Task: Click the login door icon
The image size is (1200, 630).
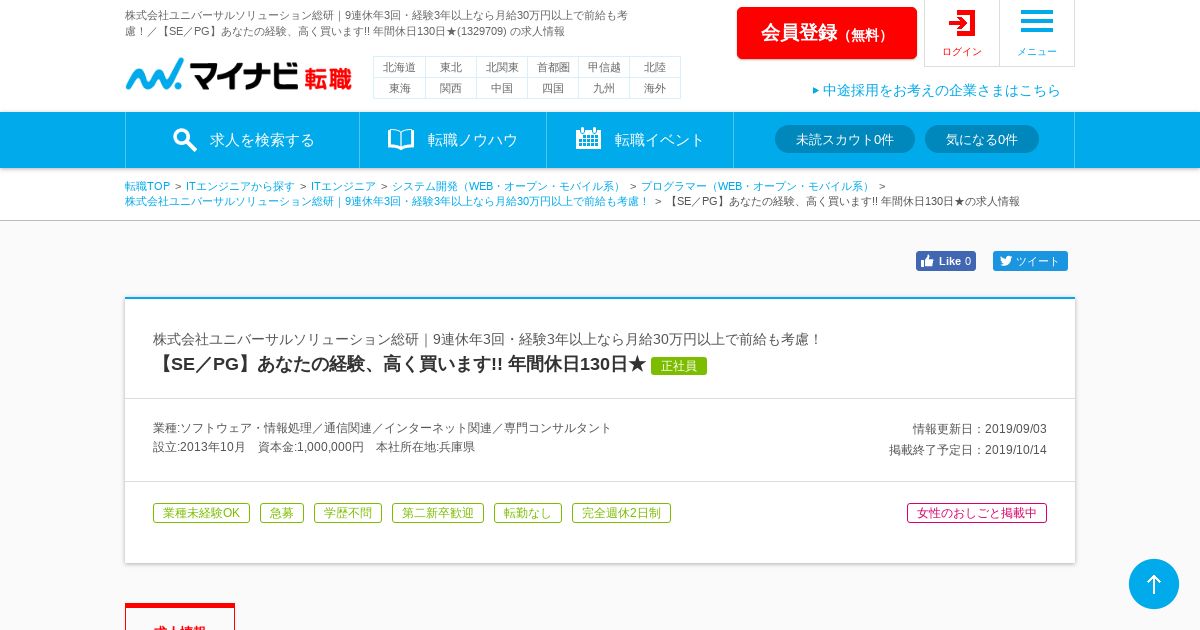Action: tap(962, 23)
